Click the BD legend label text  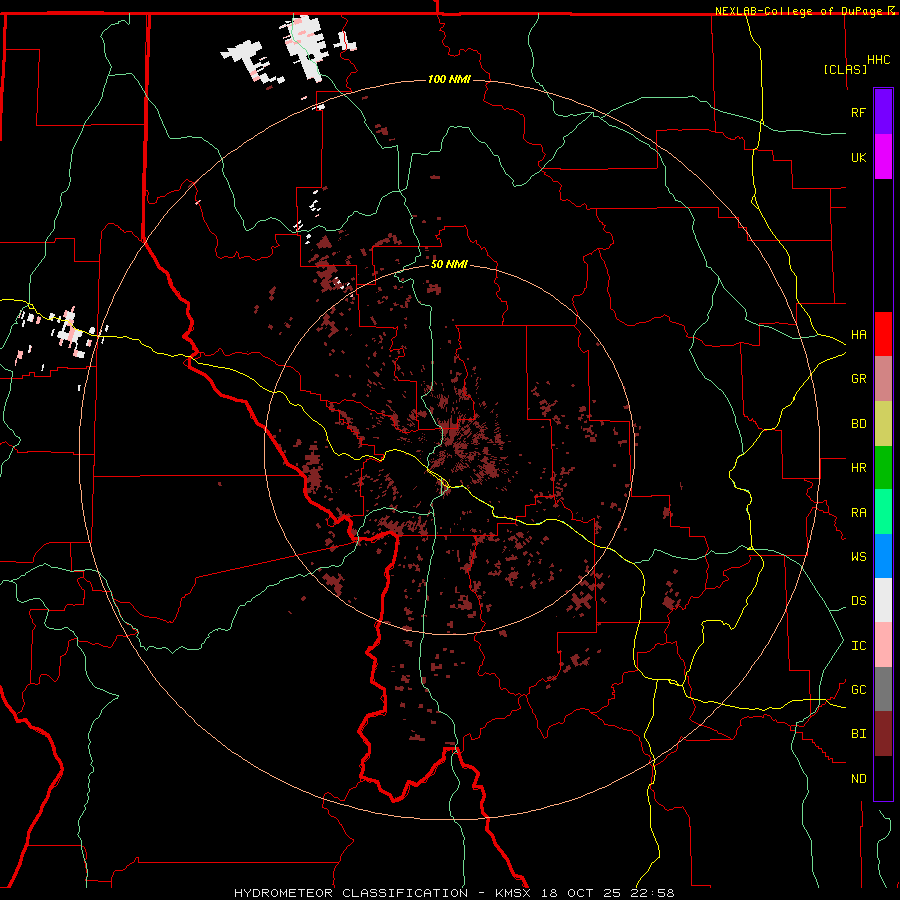[x=858, y=424]
